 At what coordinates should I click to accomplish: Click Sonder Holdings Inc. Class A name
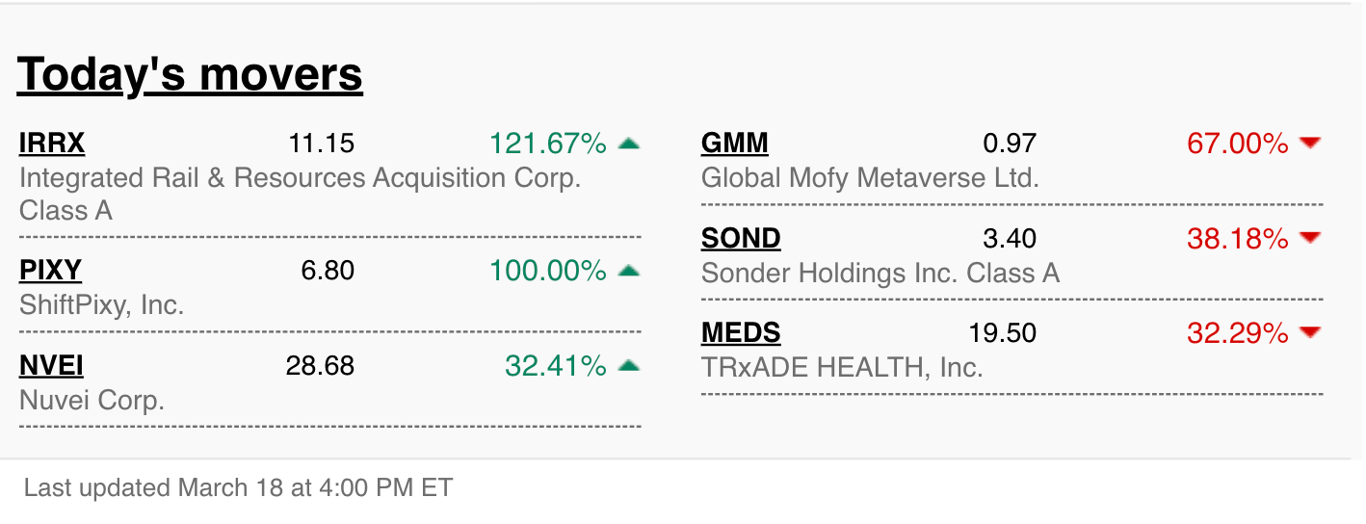[x=880, y=273]
